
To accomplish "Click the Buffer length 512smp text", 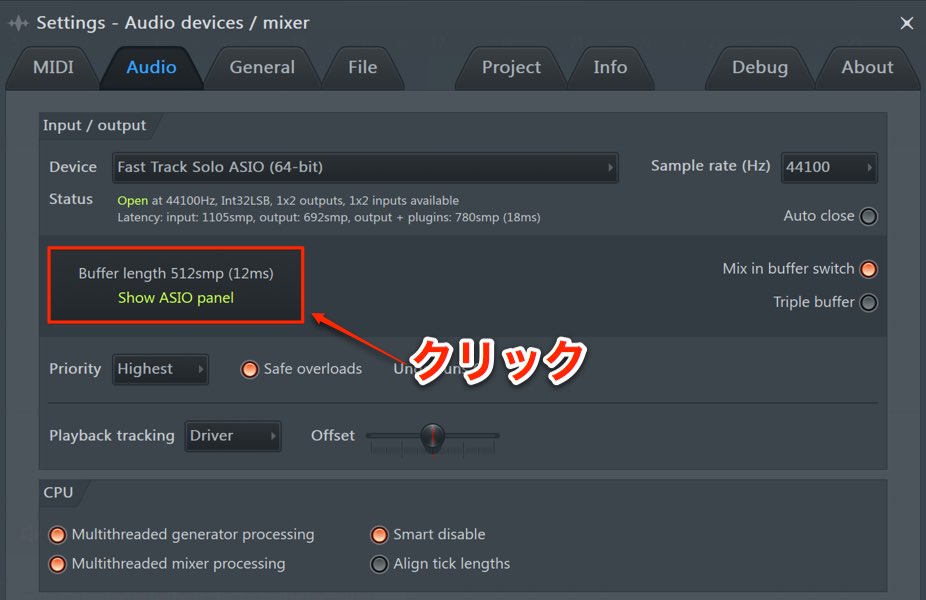I will pos(176,273).
